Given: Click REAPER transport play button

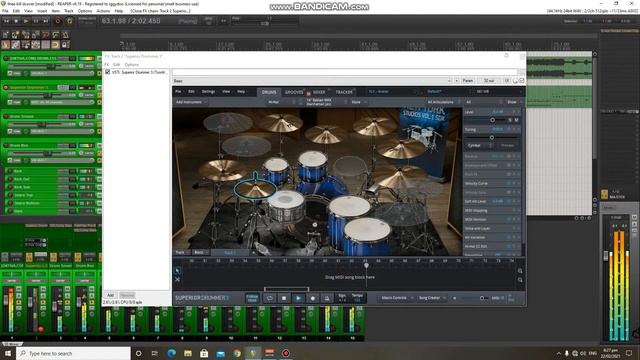Looking at the screenshot, I should tap(26, 21).
